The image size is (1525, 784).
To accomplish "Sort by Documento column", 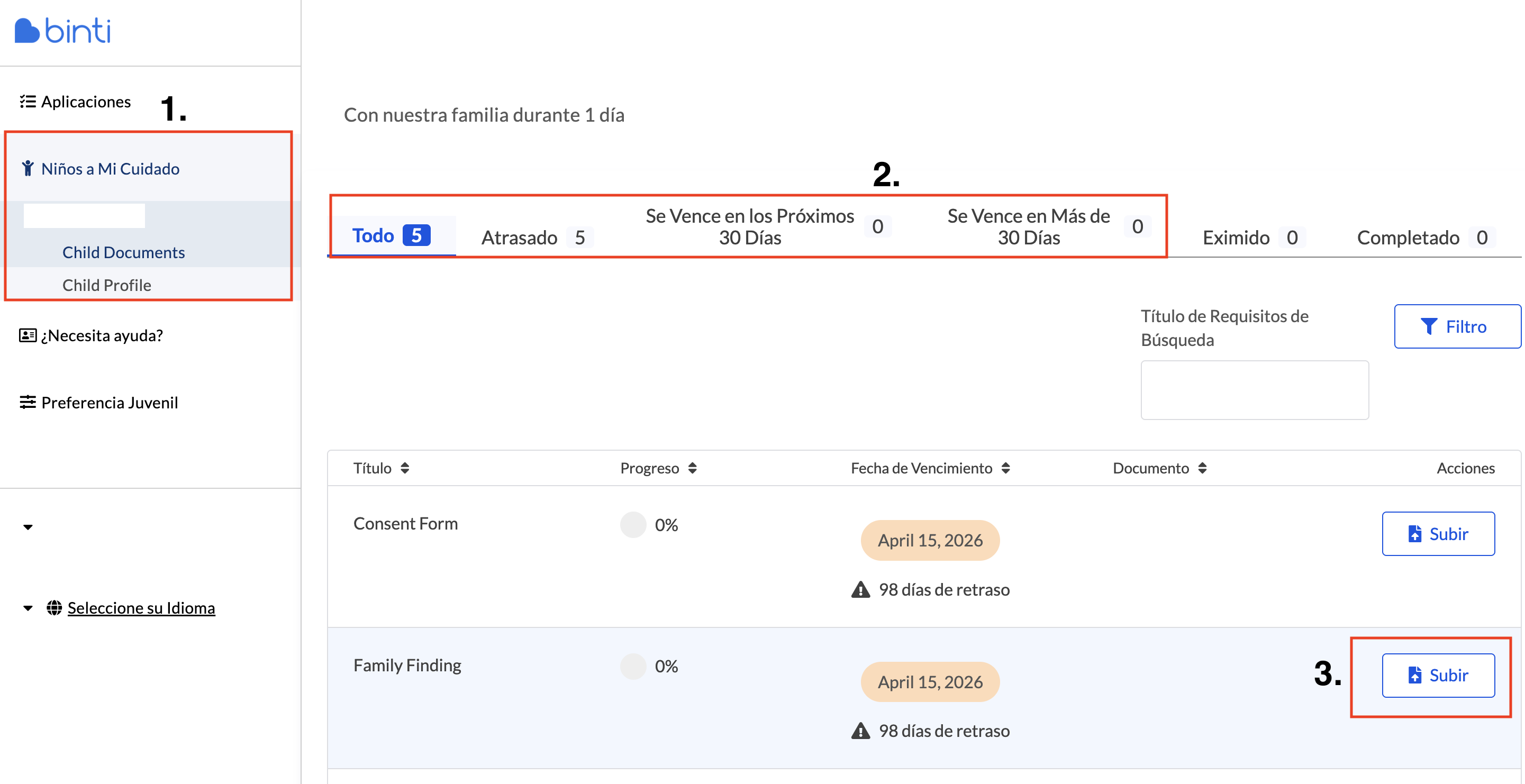I will 1159,468.
